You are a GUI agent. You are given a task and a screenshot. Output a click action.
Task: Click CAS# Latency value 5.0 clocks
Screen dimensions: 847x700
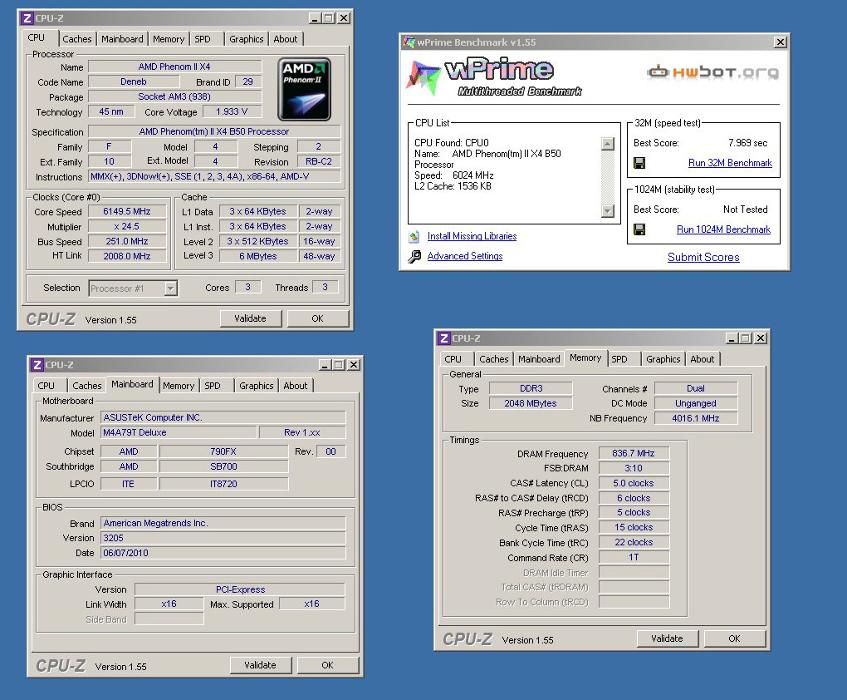634,483
